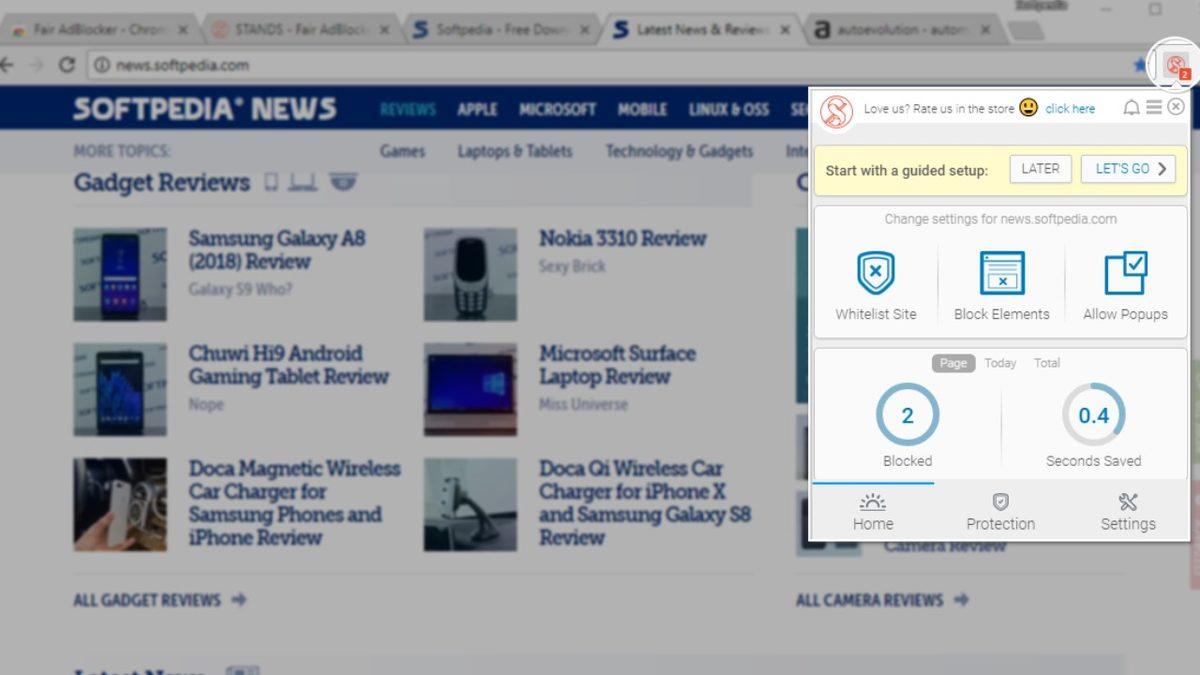This screenshot has width=1200, height=675.
Task: Dismiss guided setup with LATER button
Action: tap(1040, 169)
